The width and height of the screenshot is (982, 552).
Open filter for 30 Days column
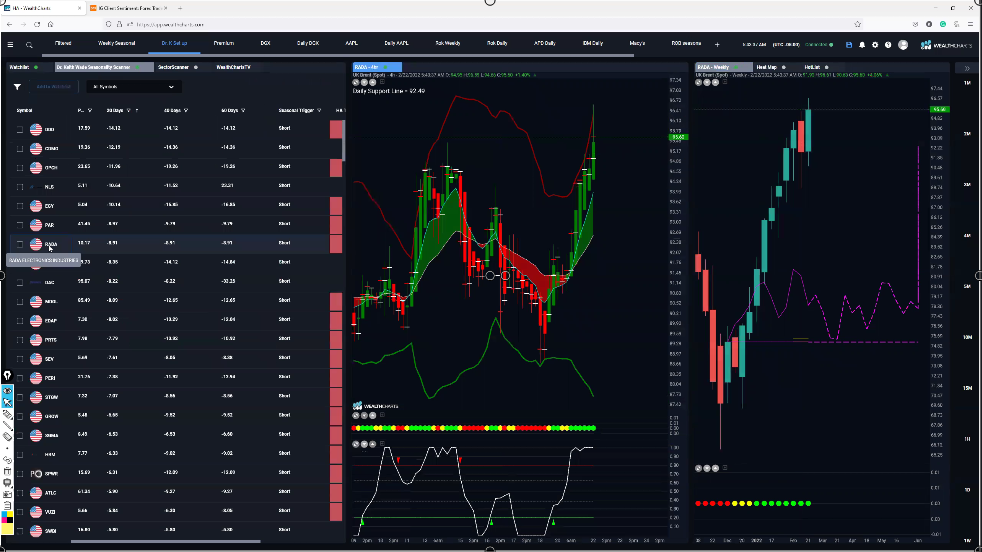(x=129, y=111)
